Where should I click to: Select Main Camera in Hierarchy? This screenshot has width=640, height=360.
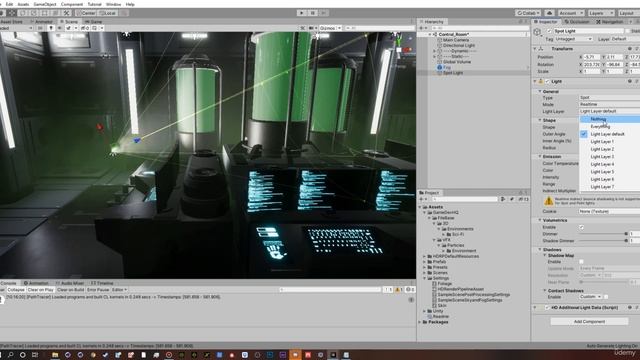click(x=456, y=40)
